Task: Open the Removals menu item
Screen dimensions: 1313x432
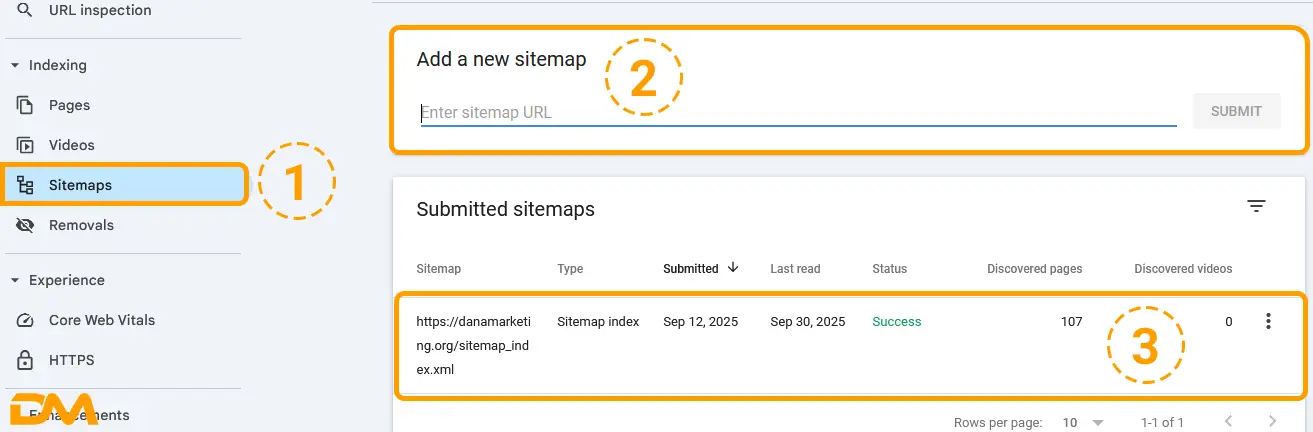Action: pyautogui.click(x=81, y=225)
